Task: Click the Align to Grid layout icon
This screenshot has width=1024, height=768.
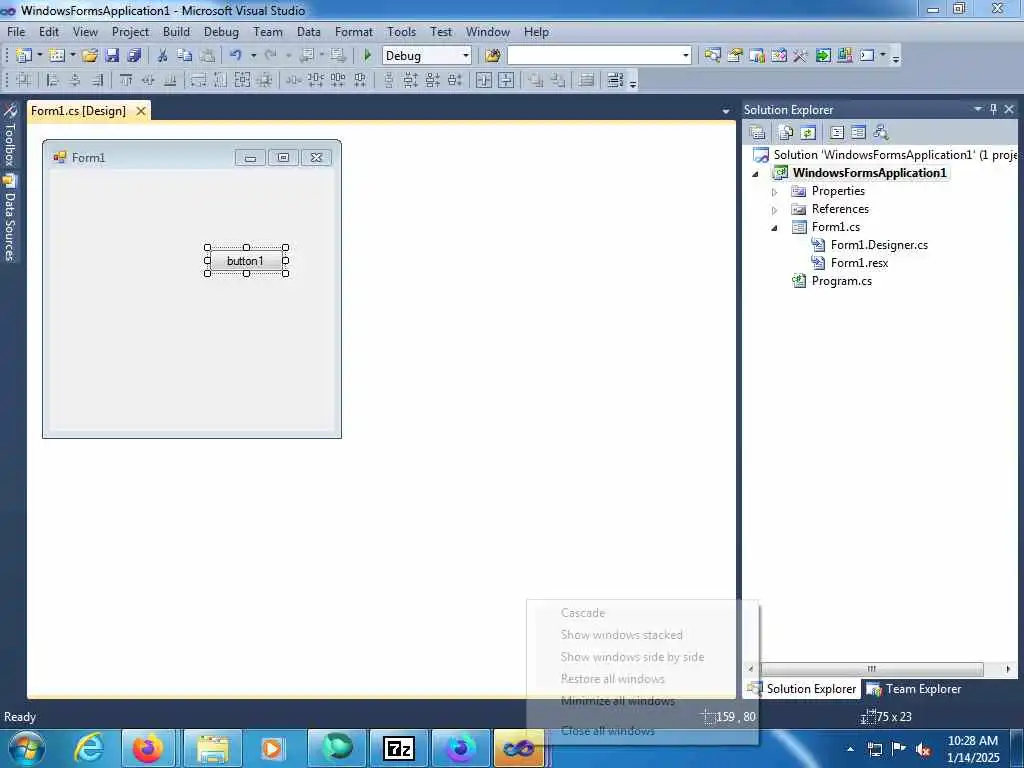Action: pyautogui.click(x=24, y=80)
